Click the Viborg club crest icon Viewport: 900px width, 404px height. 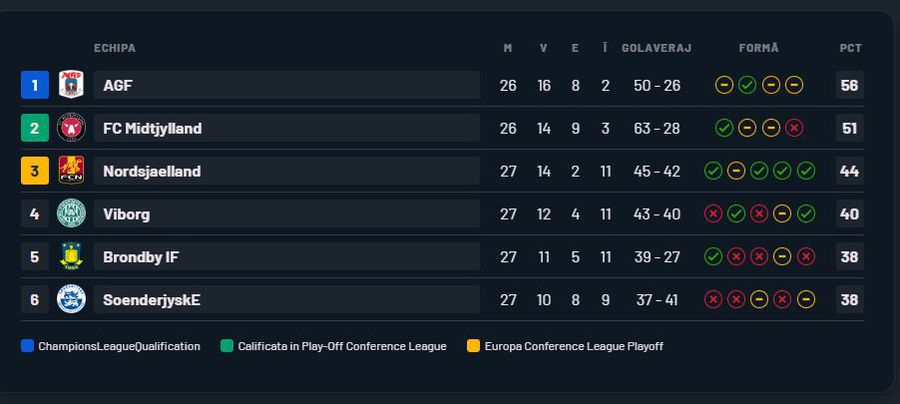(71, 214)
